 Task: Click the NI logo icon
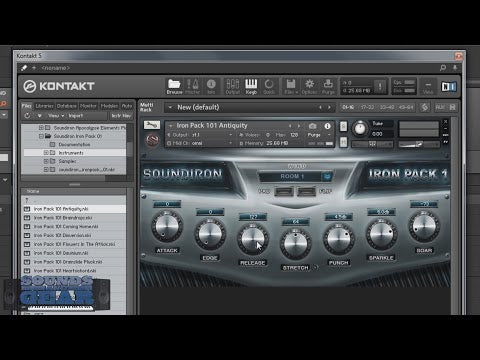point(449,87)
